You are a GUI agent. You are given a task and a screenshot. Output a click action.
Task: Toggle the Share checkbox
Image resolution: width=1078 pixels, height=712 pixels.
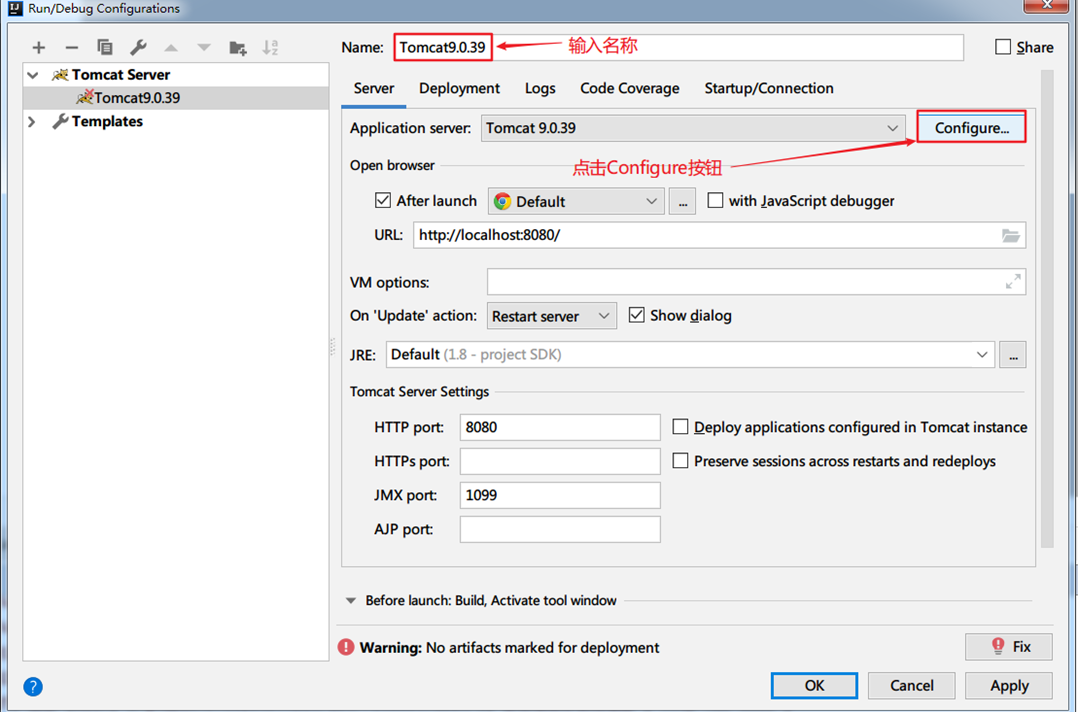1003,47
